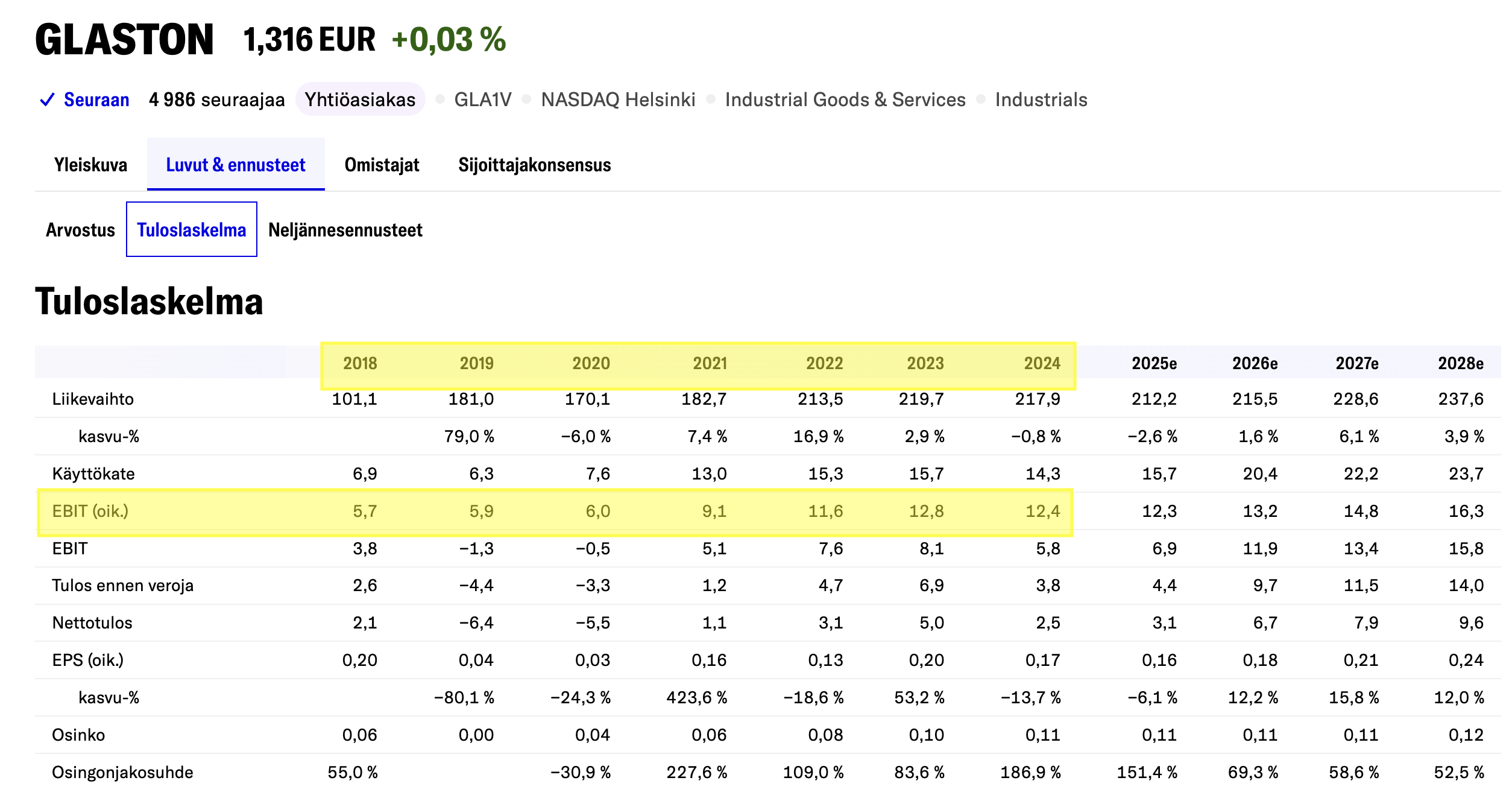Open the Neljännesennusteet sub-tab
This screenshot has height=801, width=1512.
pyautogui.click(x=345, y=230)
